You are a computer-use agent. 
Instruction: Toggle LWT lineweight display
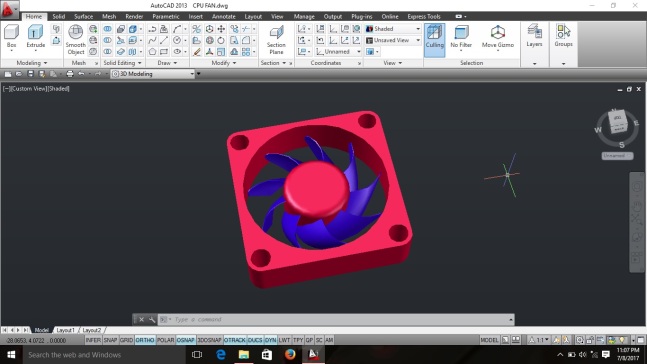pos(284,340)
